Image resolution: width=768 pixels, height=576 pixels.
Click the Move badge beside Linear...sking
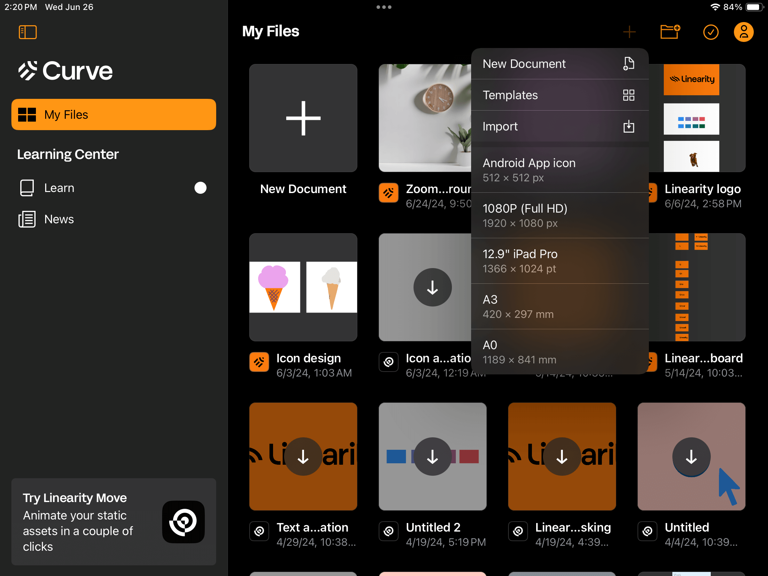[x=518, y=531]
